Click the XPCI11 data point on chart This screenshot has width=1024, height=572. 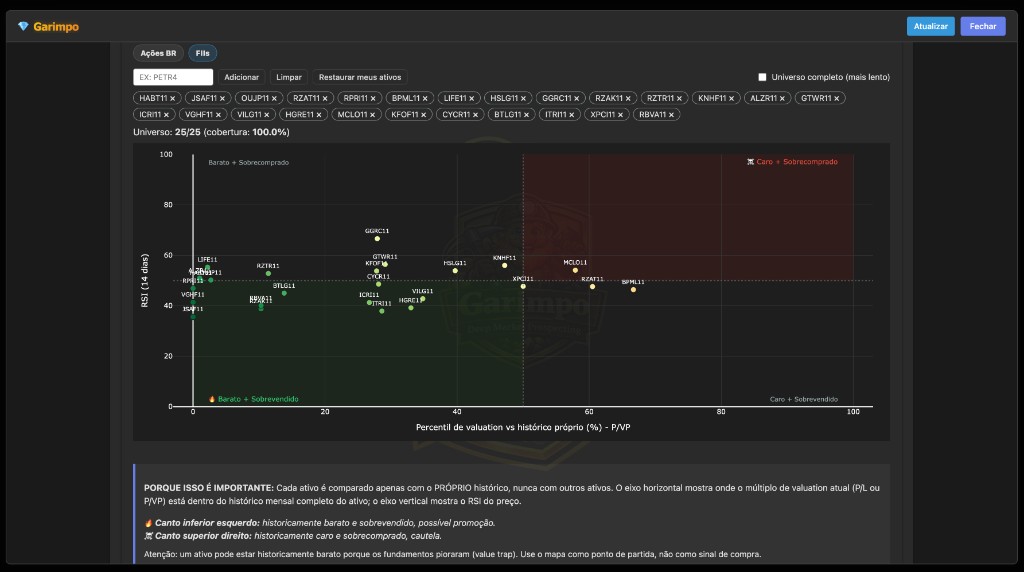pos(523,287)
